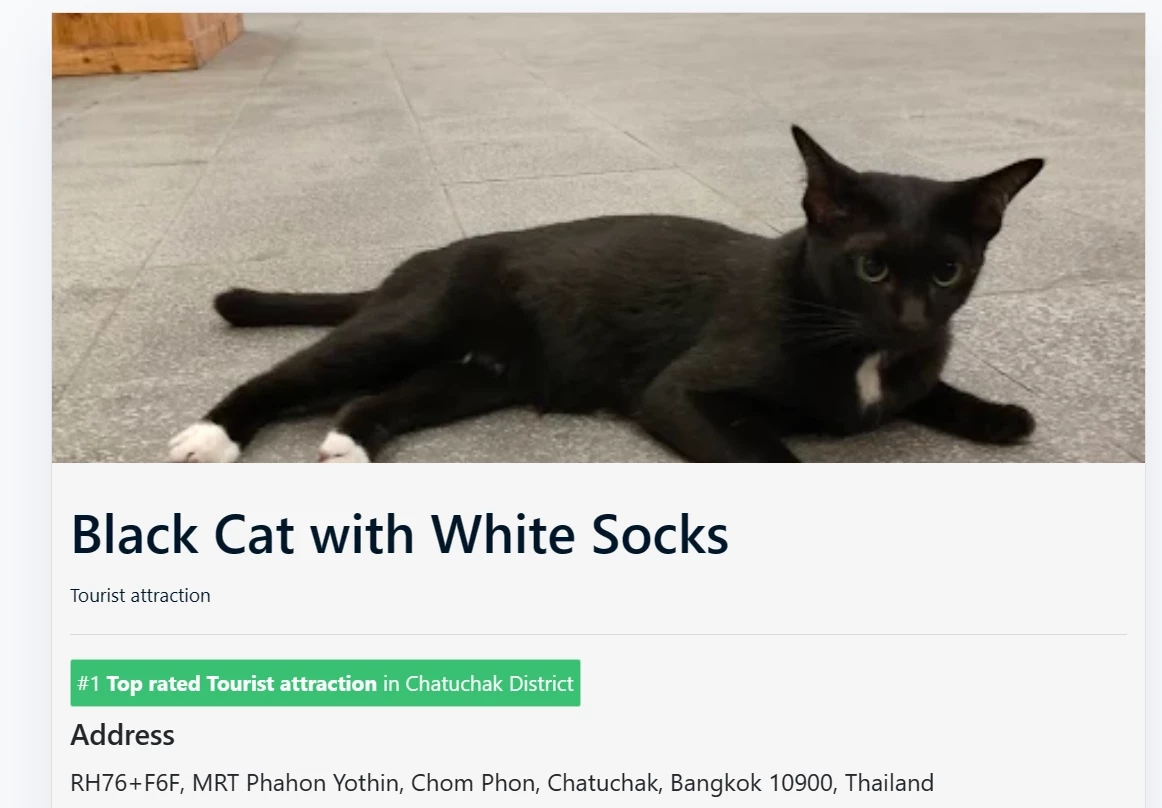This screenshot has height=808, width=1162.
Task: Click the Tourist attraction category label
Action: [x=140, y=595]
